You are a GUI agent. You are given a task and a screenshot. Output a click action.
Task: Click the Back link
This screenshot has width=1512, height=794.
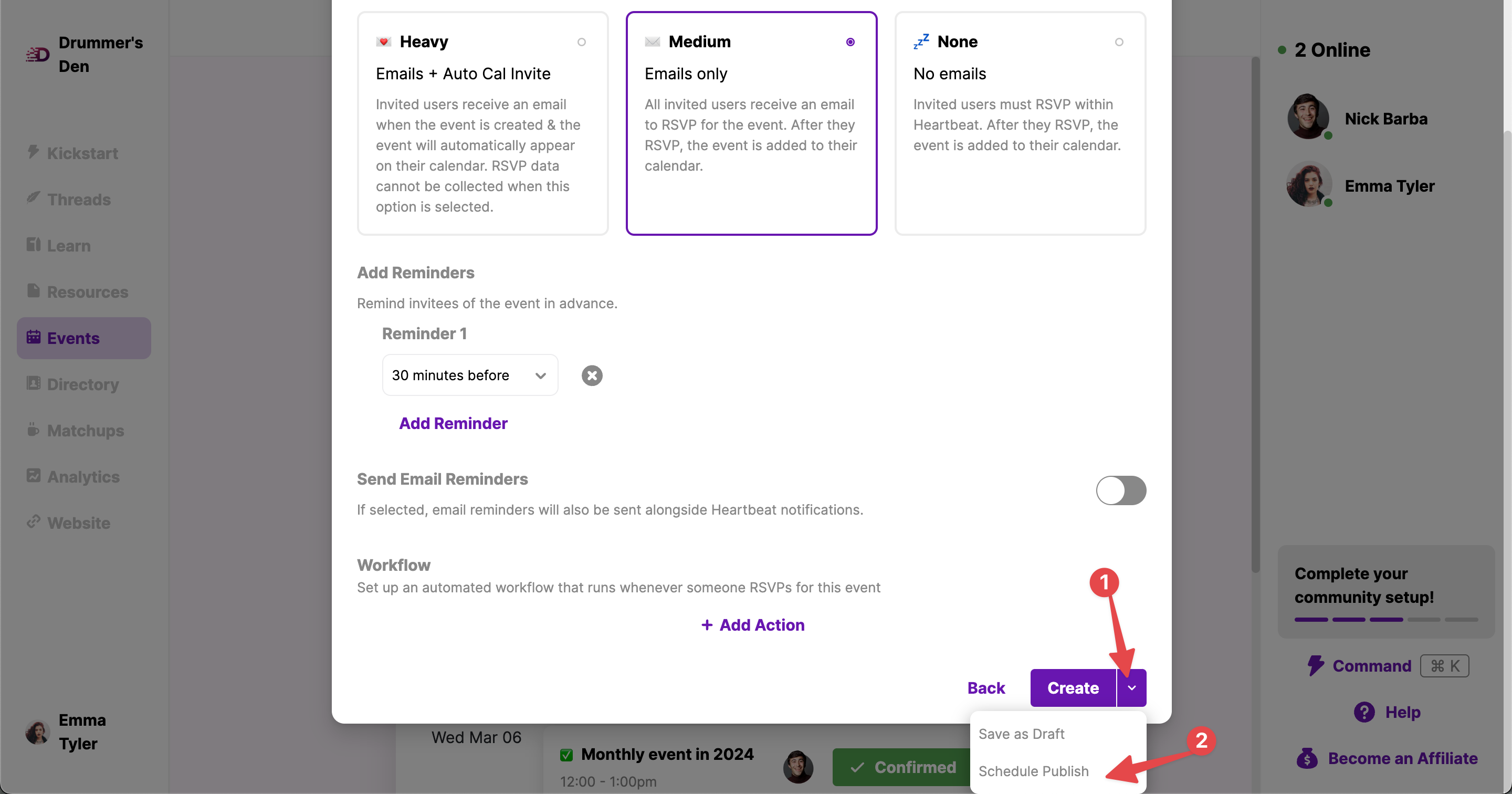pos(986,688)
